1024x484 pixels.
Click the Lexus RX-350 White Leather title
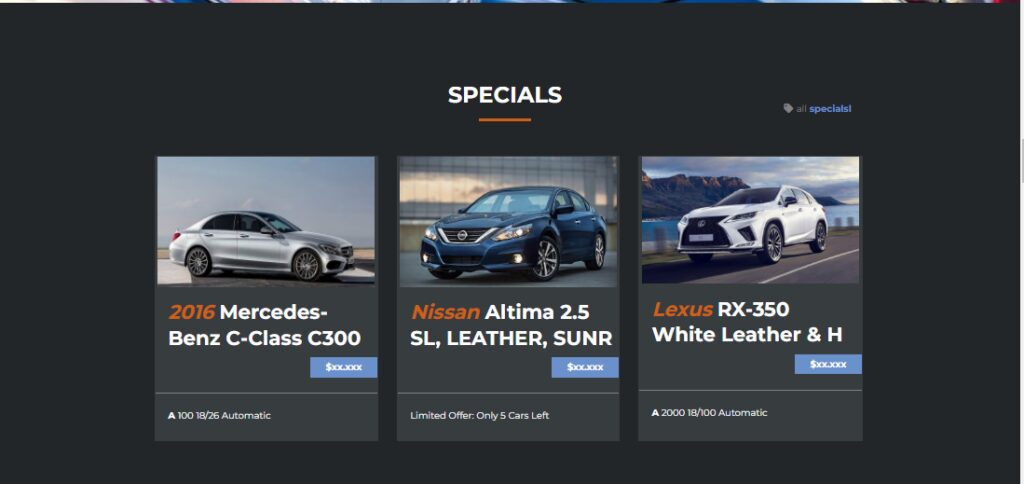click(x=748, y=321)
